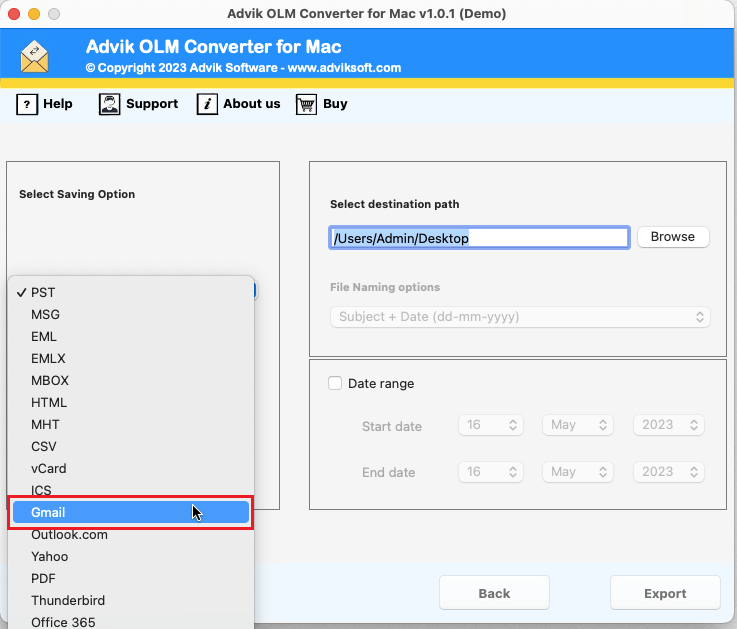Screen dimensions: 737x629
Task: Click the destination path input field
Action: click(479, 238)
